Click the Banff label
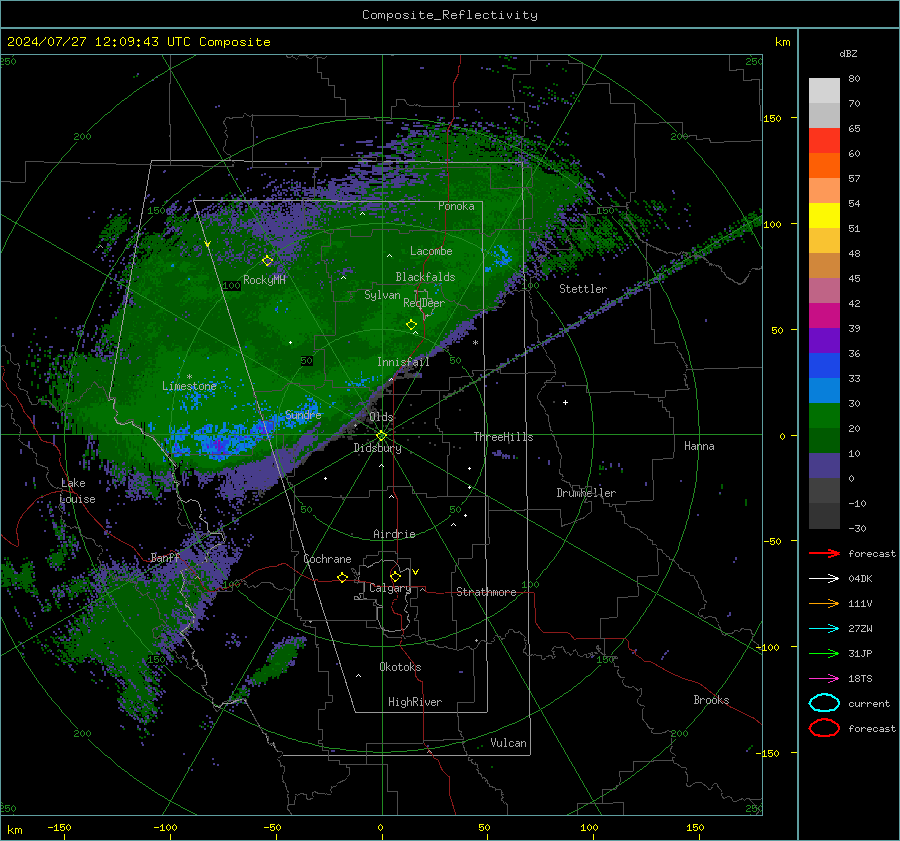 (x=165, y=557)
